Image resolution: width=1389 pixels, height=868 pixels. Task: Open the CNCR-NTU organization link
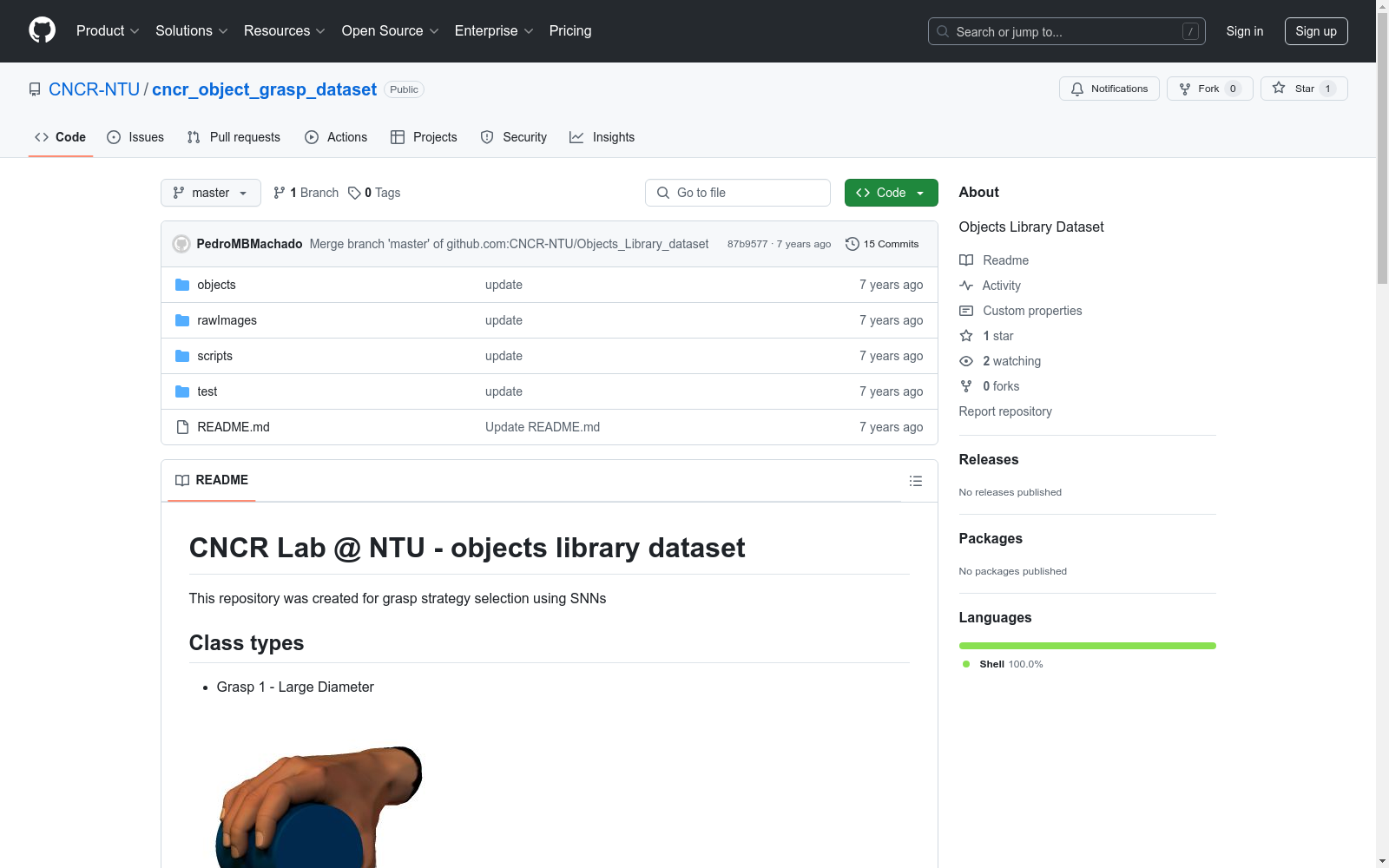pyautogui.click(x=94, y=89)
